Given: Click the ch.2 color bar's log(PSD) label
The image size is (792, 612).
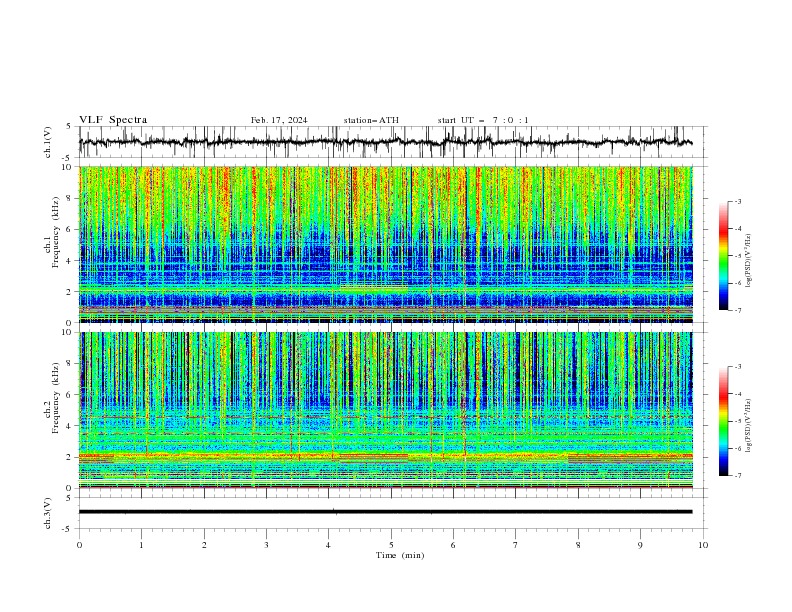Looking at the screenshot, I should click(749, 426).
